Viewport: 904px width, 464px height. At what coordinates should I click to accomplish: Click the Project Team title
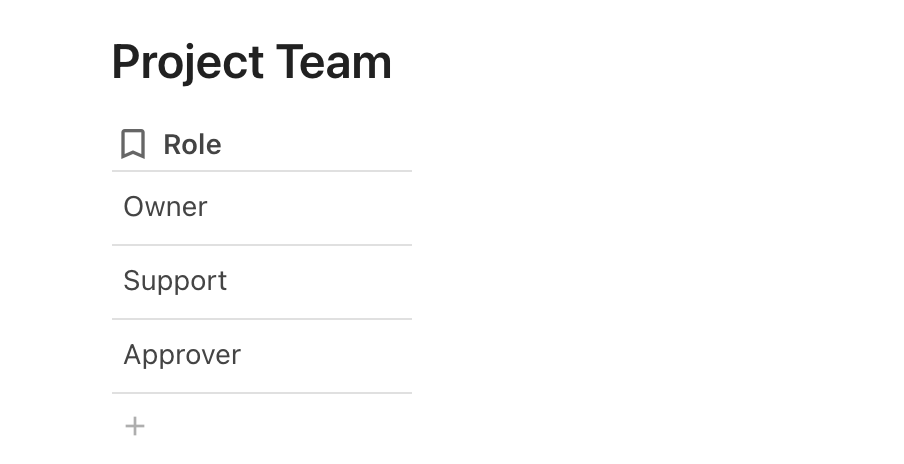click(x=251, y=62)
